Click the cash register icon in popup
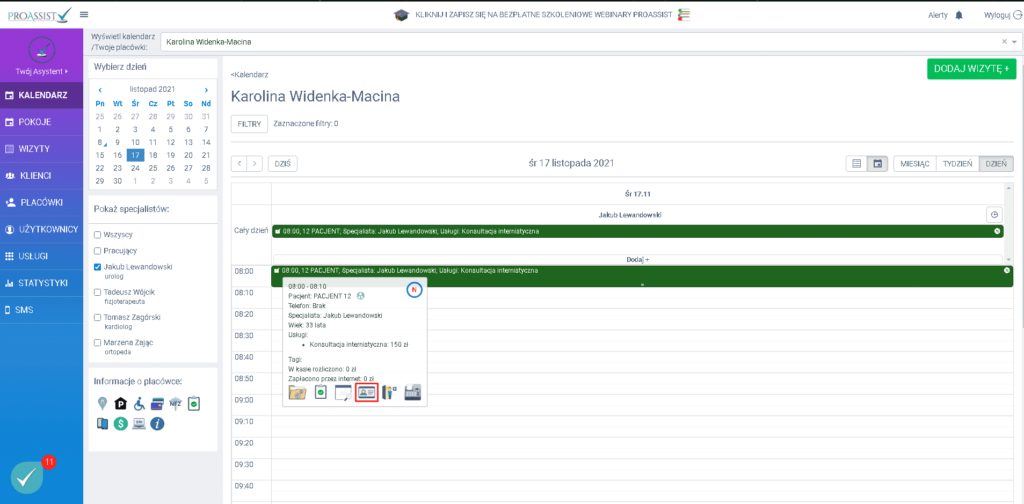Viewport: 1024px width, 504px height. (x=413, y=393)
